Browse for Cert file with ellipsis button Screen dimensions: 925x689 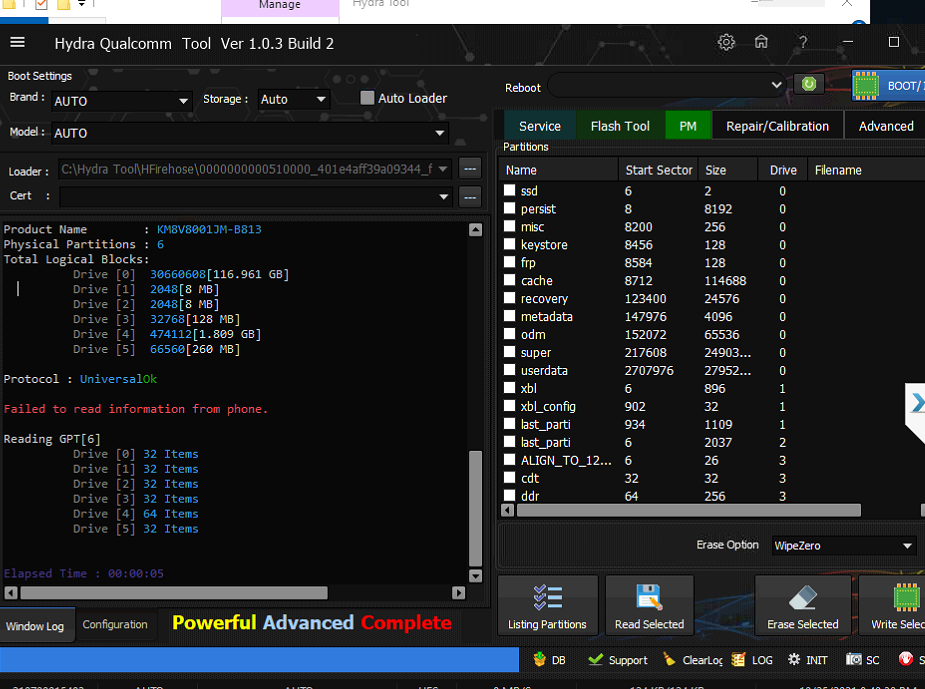click(x=470, y=197)
